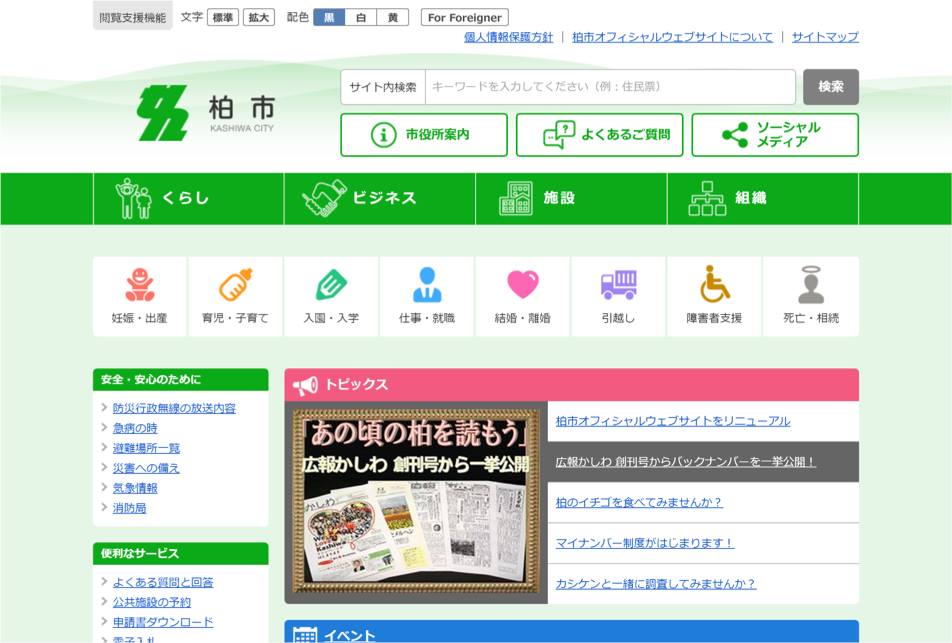
Task: Open topic 柏のイチゴを食べてみませんか？
Action: 639,503
